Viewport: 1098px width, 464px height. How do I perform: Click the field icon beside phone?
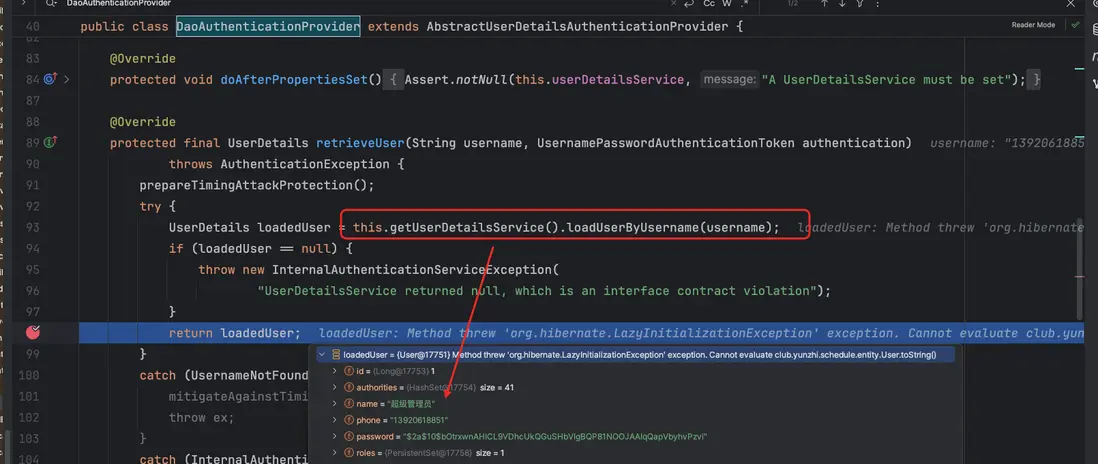[349, 420]
